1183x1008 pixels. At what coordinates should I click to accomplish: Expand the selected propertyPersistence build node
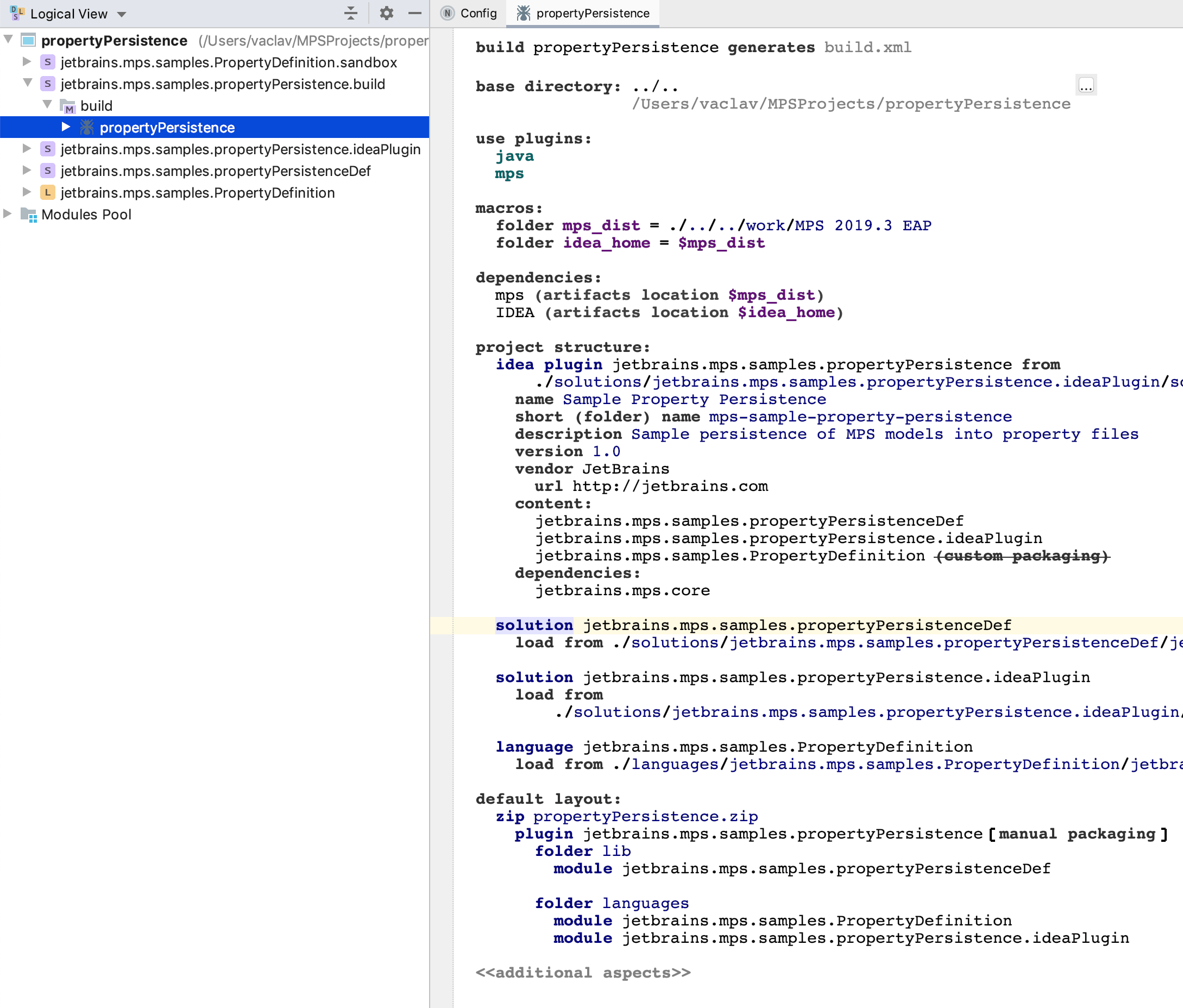click(x=66, y=127)
